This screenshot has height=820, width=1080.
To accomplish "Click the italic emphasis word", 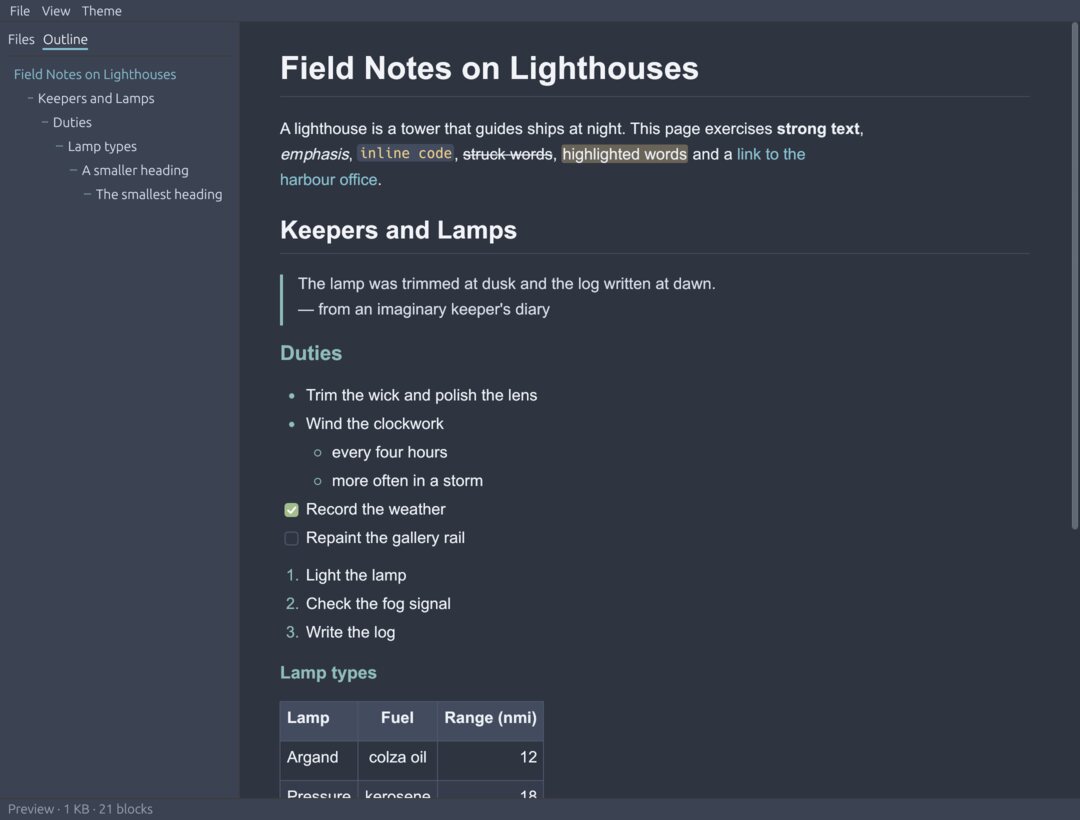I will coord(314,154).
